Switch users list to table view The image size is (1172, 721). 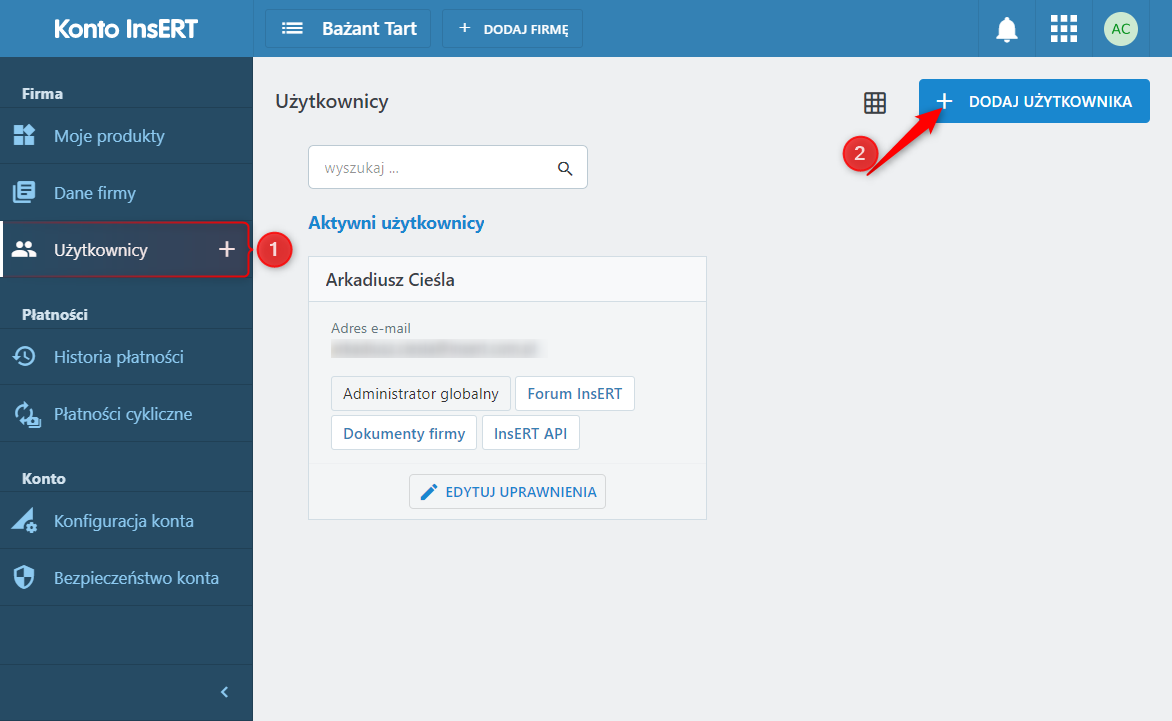pos(875,102)
